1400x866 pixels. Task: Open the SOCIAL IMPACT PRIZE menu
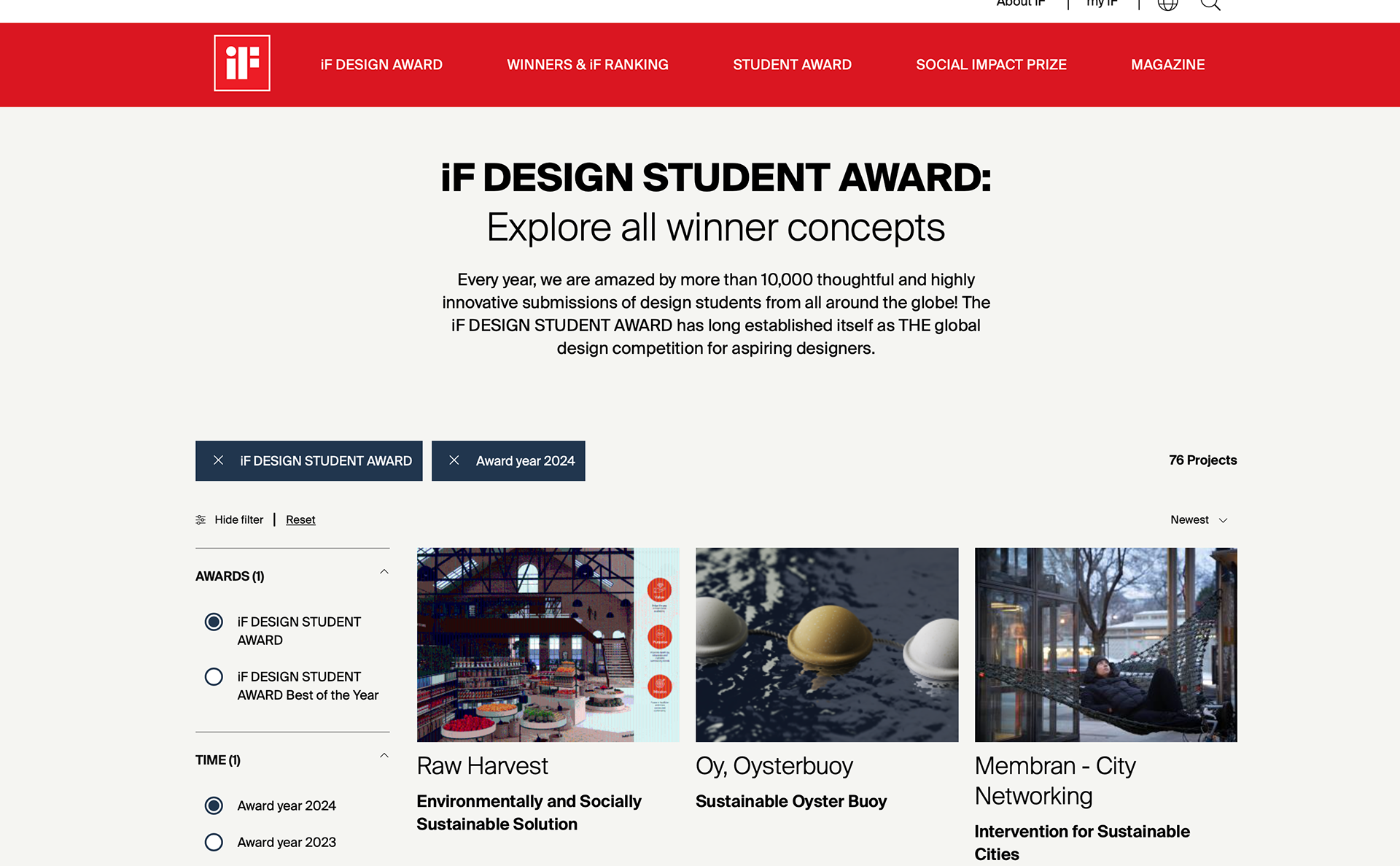(991, 65)
